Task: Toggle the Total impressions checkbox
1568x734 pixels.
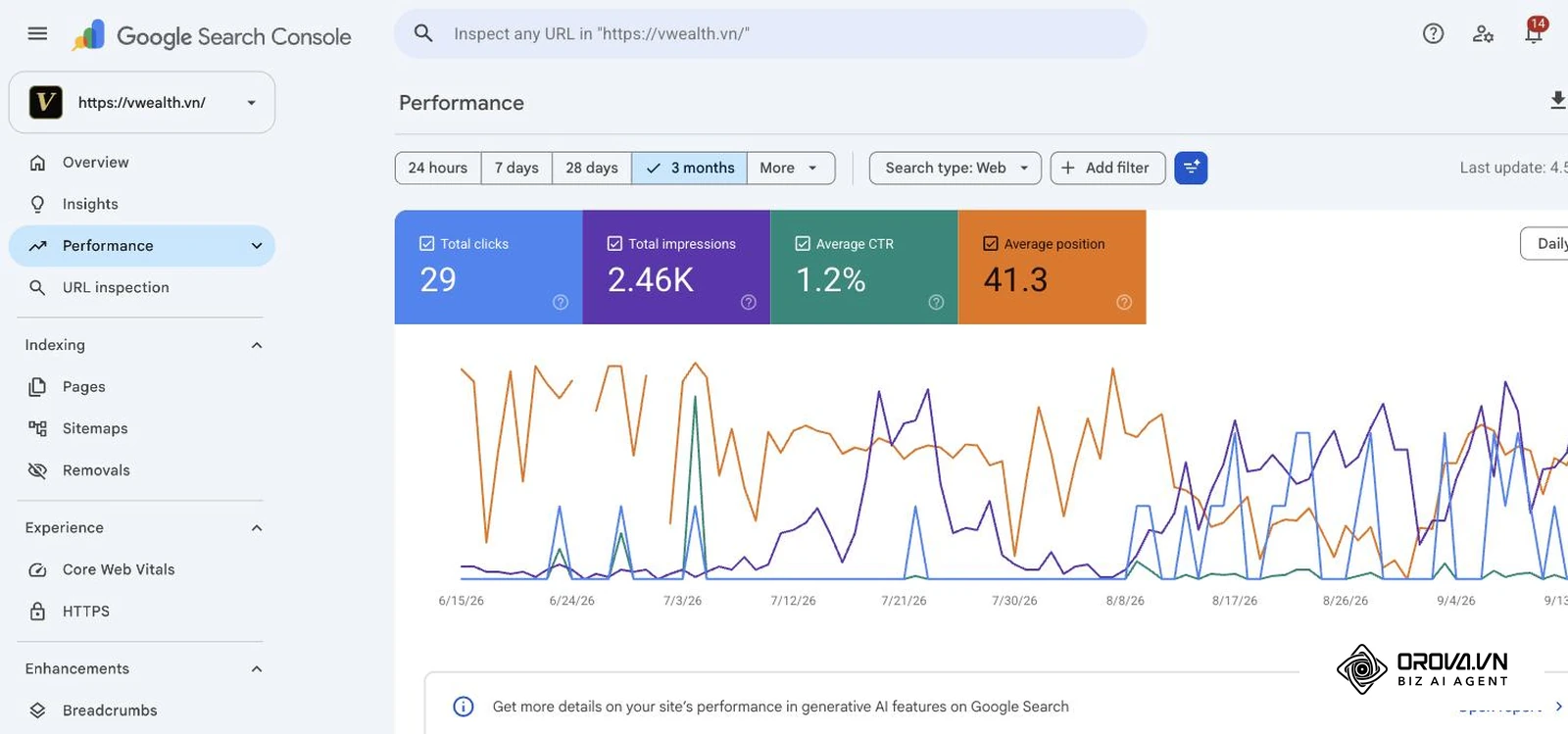Action: click(x=614, y=243)
